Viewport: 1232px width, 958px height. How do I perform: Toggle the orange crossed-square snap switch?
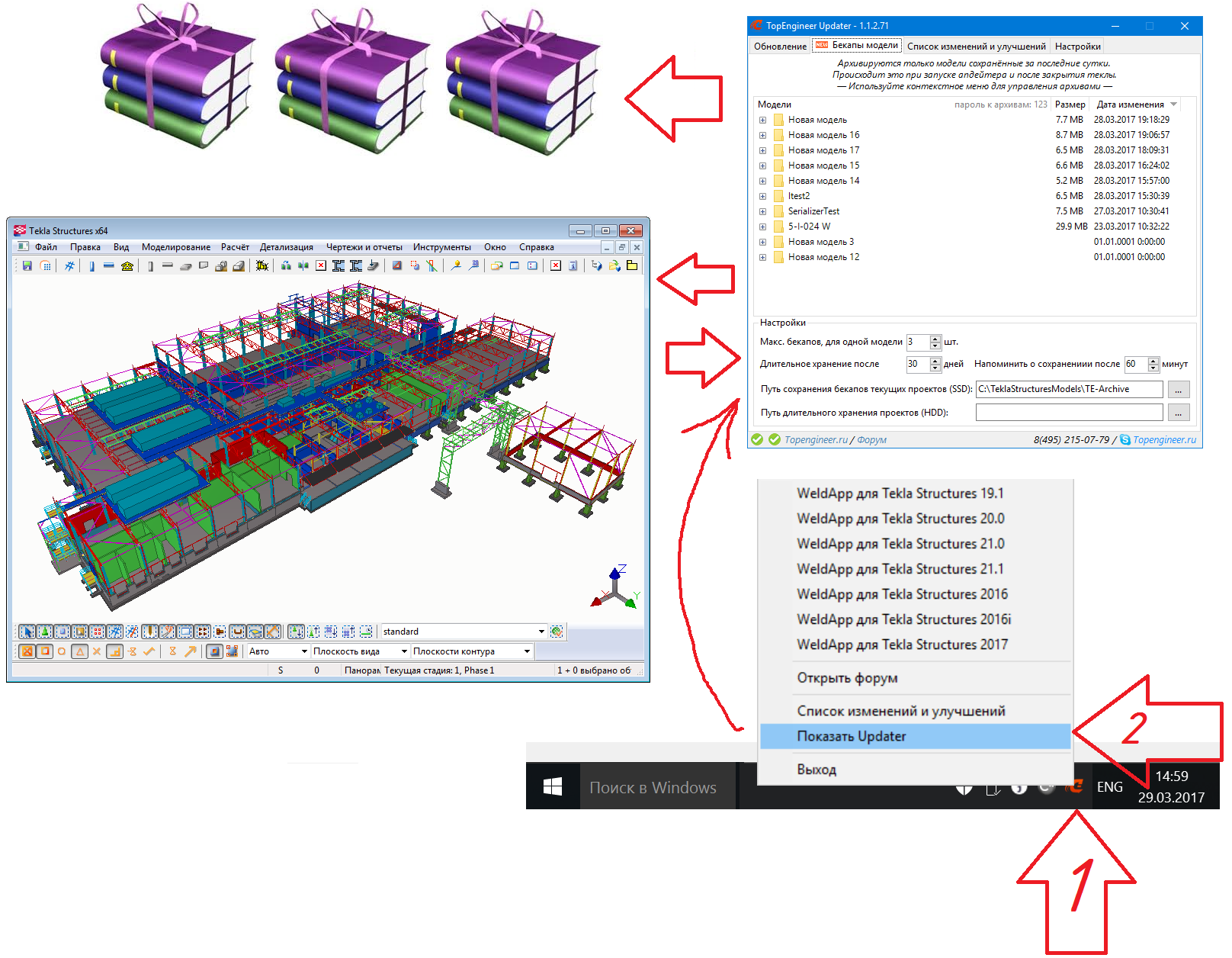tap(27, 651)
